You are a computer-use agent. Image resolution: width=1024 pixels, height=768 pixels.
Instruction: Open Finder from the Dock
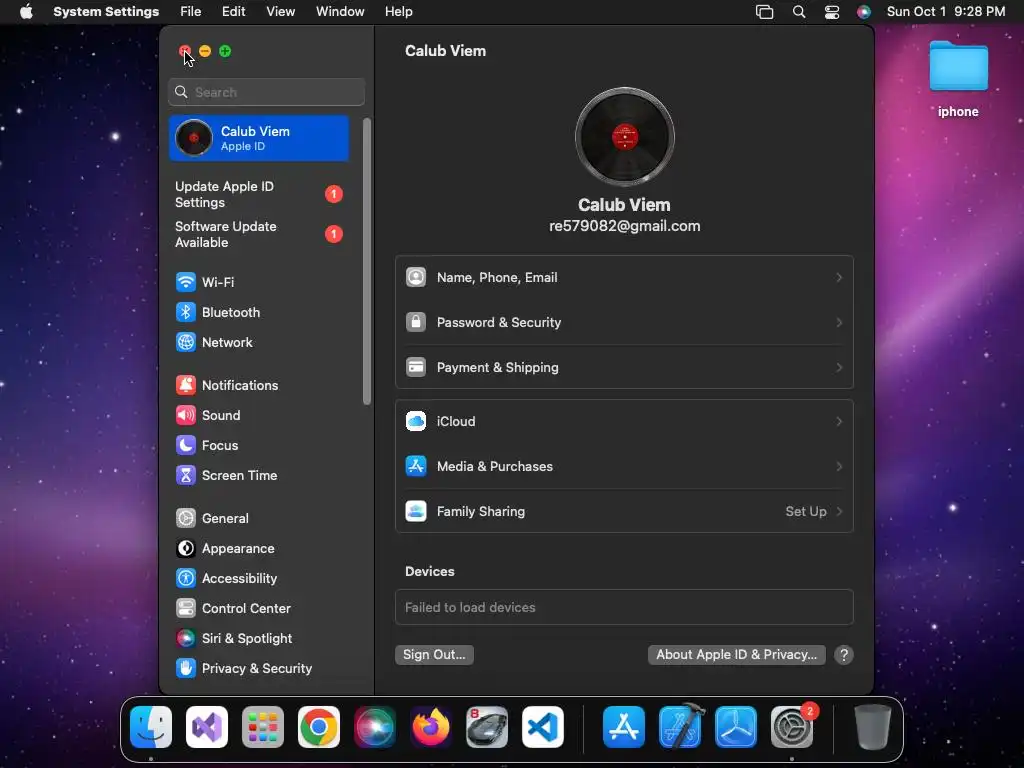point(151,727)
